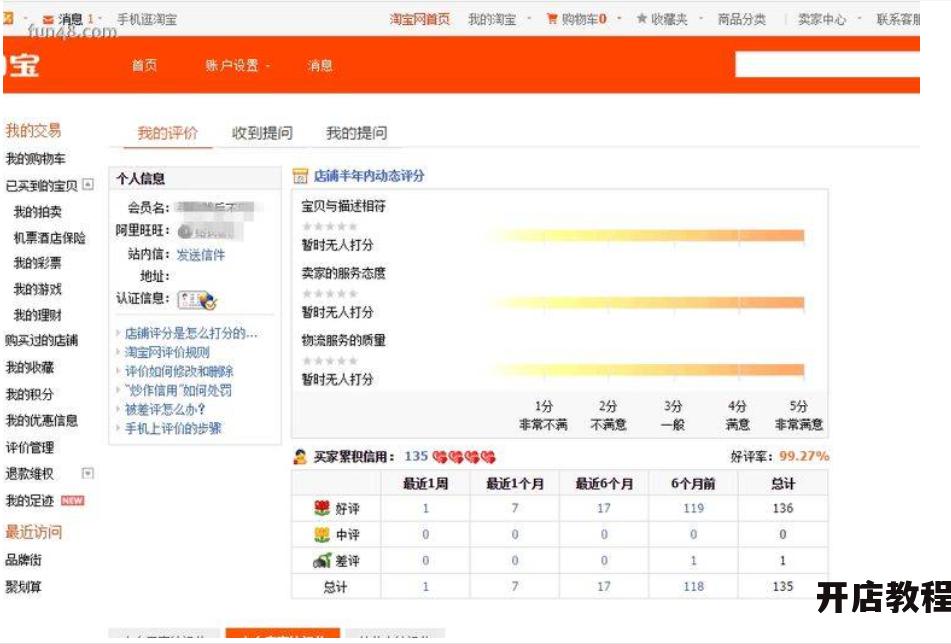Open 淘宝网评价规则 link
Image resolution: width=951 pixels, height=644 pixels.
[167, 352]
